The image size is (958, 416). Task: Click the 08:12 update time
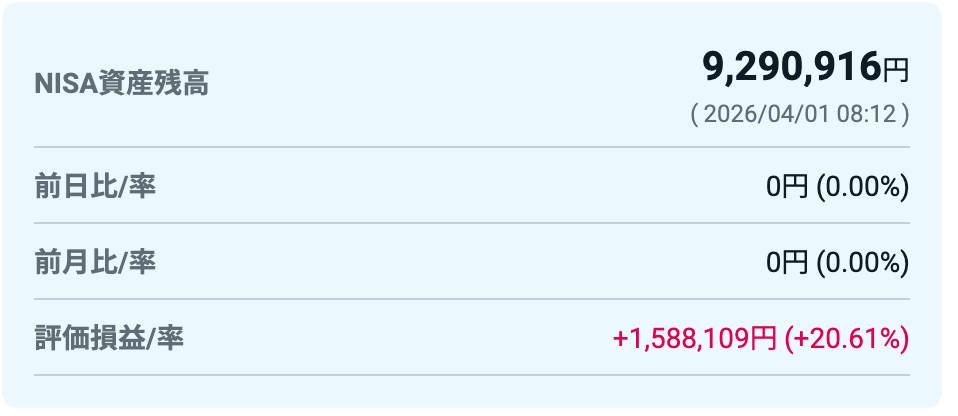pos(867,115)
